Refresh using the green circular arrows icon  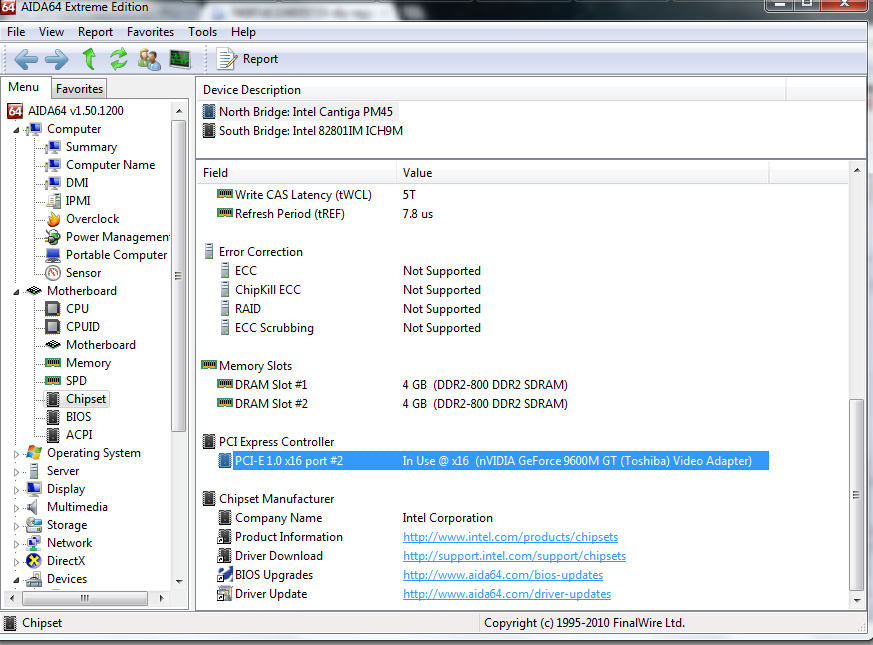point(118,58)
